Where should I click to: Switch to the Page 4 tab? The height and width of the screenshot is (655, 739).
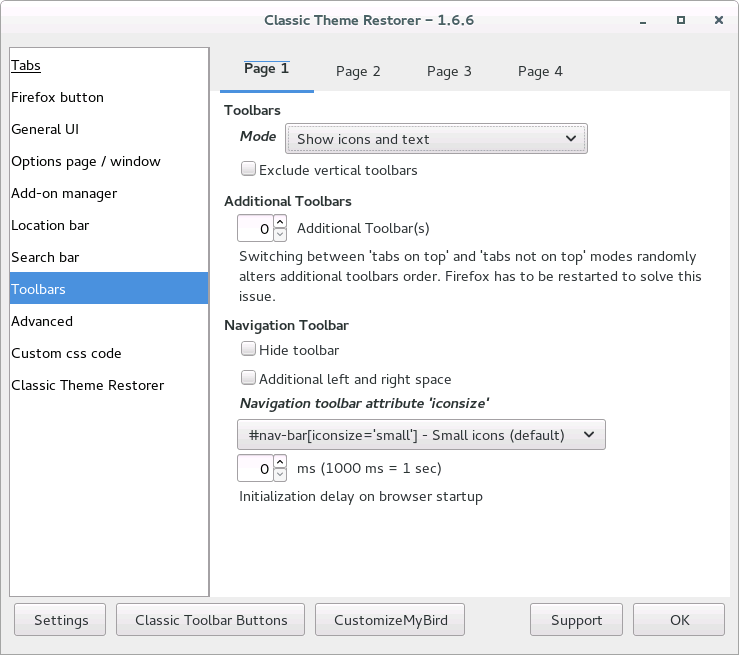click(540, 72)
